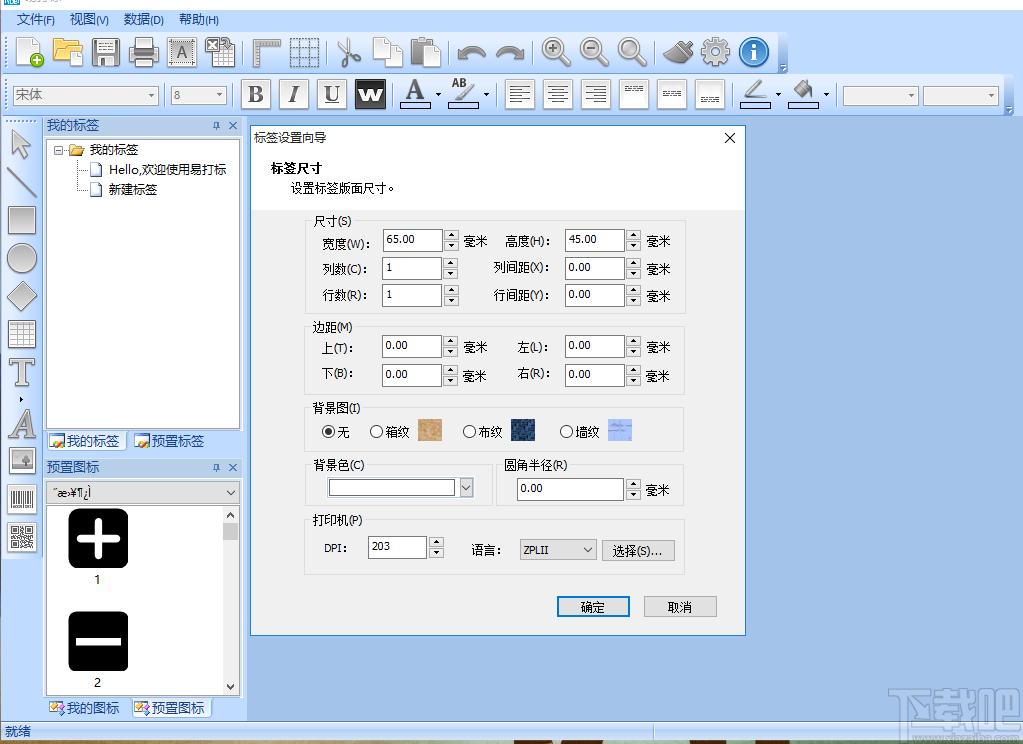
Task: Select the barcode tool
Action: tap(22, 500)
